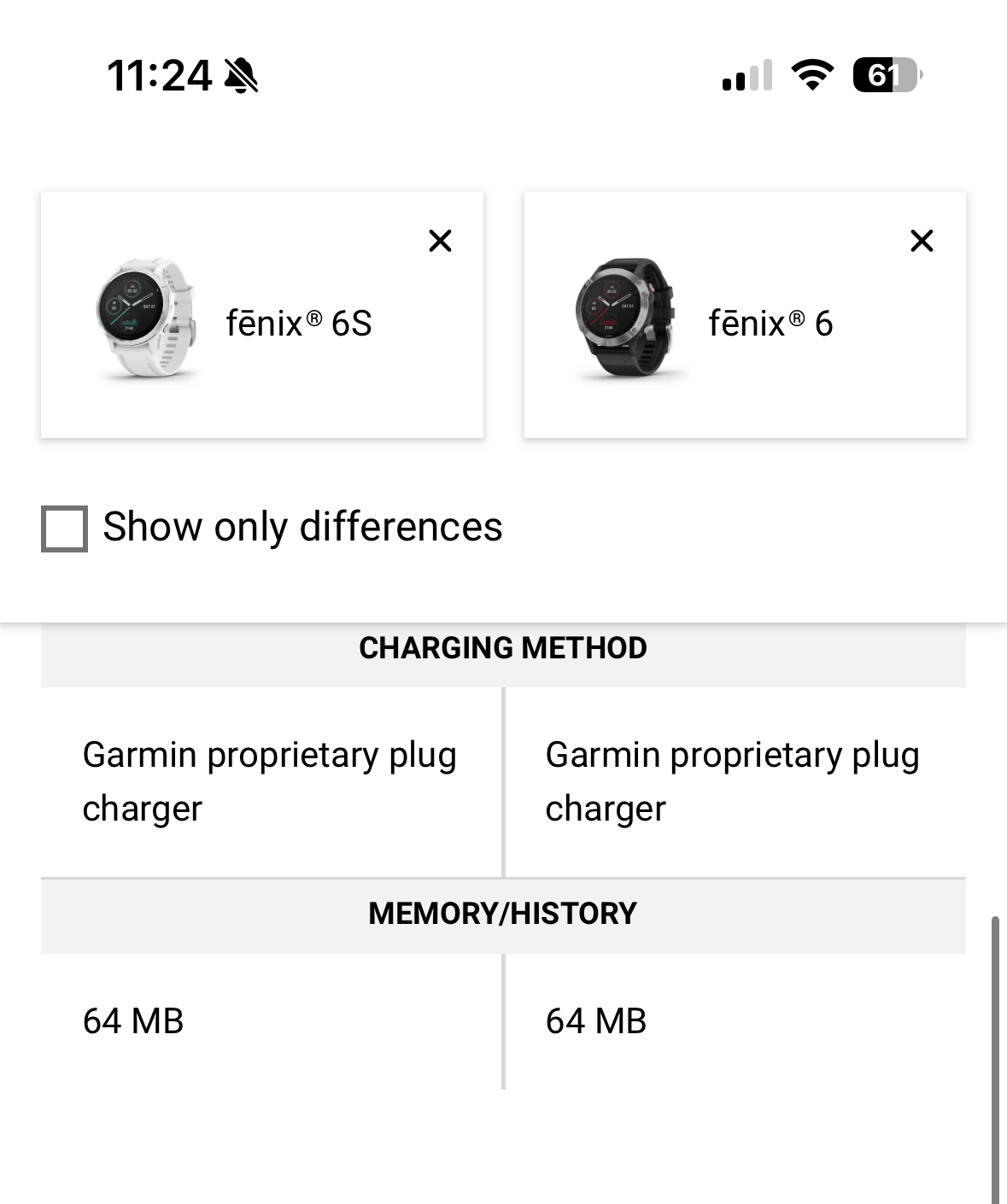
Task: Tap the 11:24 clock in status bar
Action: [x=160, y=75]
